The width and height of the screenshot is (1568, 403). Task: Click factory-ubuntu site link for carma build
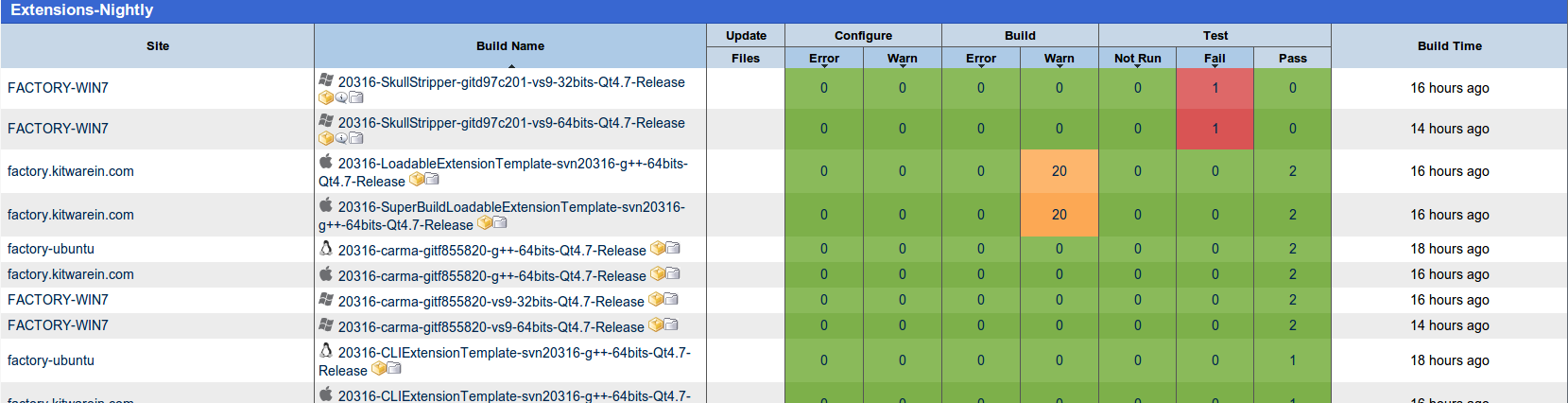pyautogui.click(x=51, y=249)
